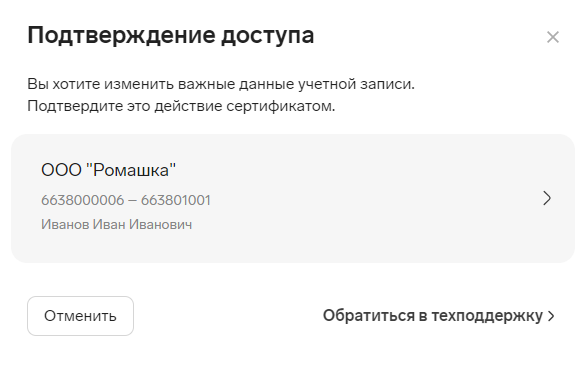Viewport: 588px width, 369px height.
Task: Click the word техподдержку in the link
Action: pos(487,316)
